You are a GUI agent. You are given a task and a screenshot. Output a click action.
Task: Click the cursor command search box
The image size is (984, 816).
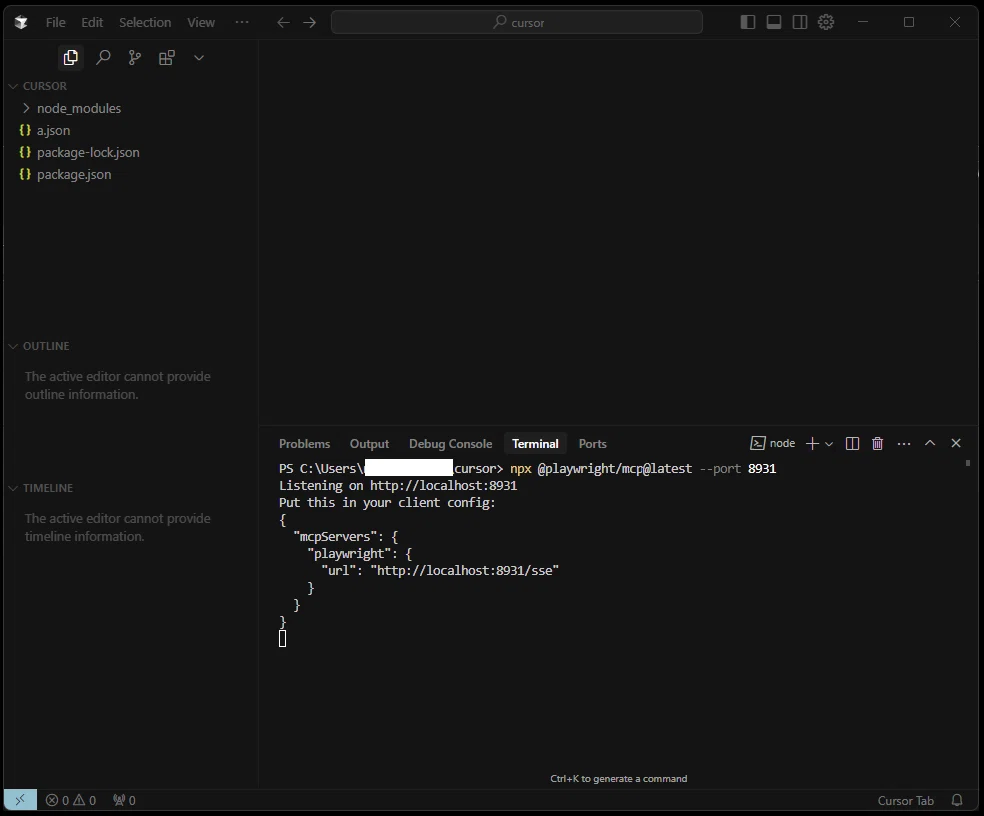pos(516,22)
